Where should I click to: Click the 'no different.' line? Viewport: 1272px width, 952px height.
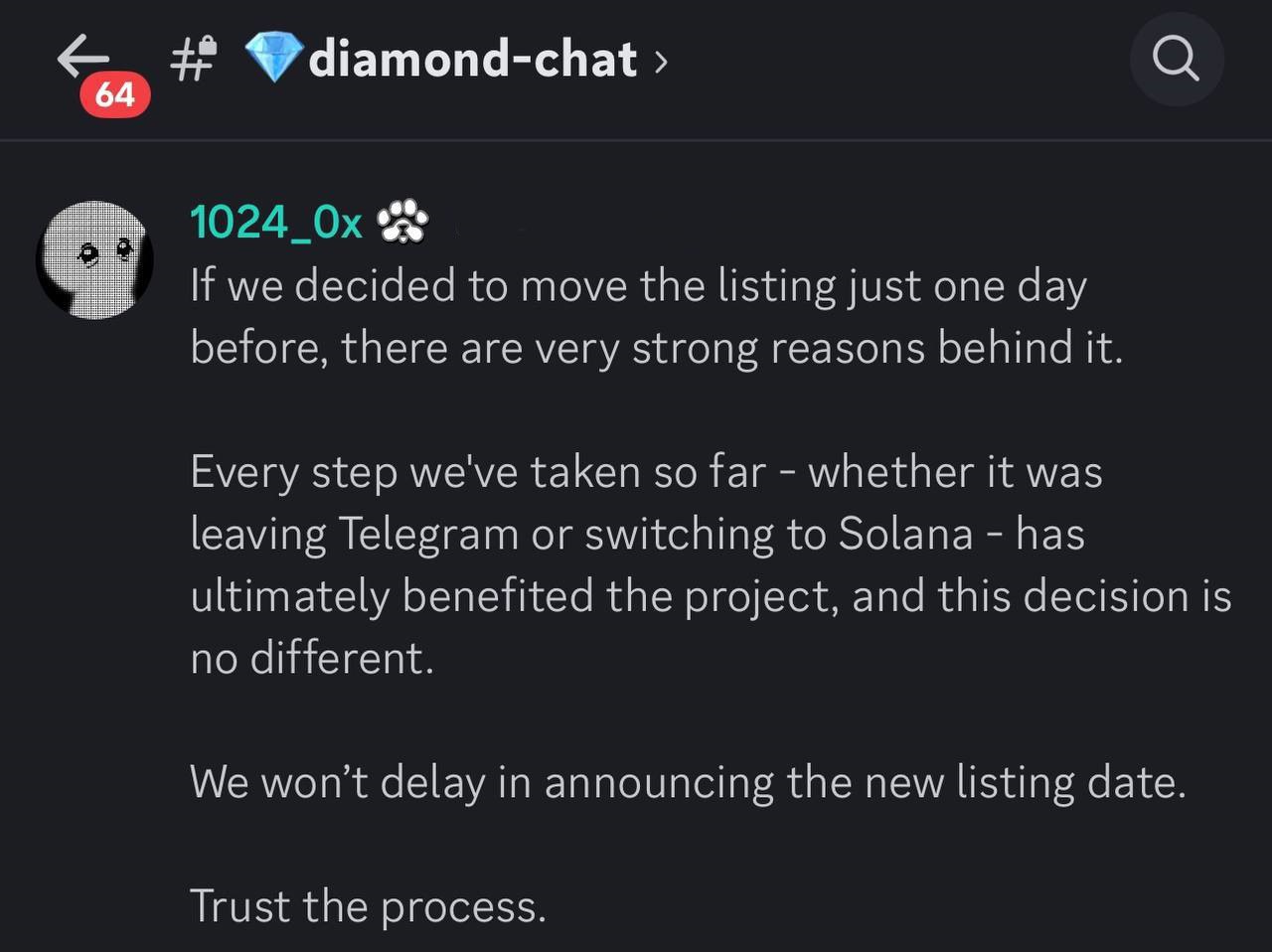[x=312, y=658]
